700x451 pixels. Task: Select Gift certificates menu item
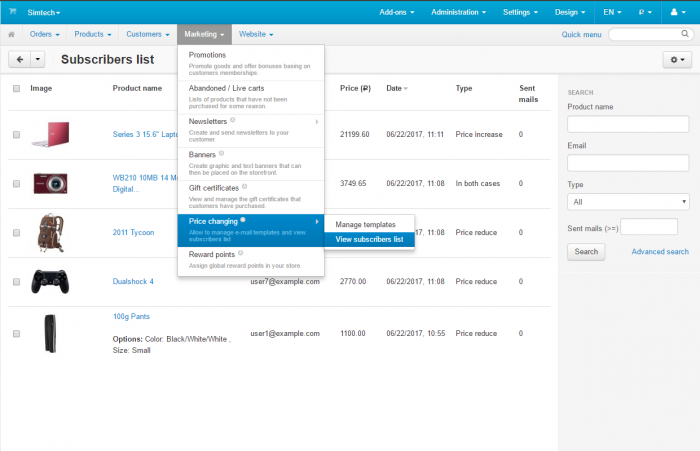coord(251,197)
